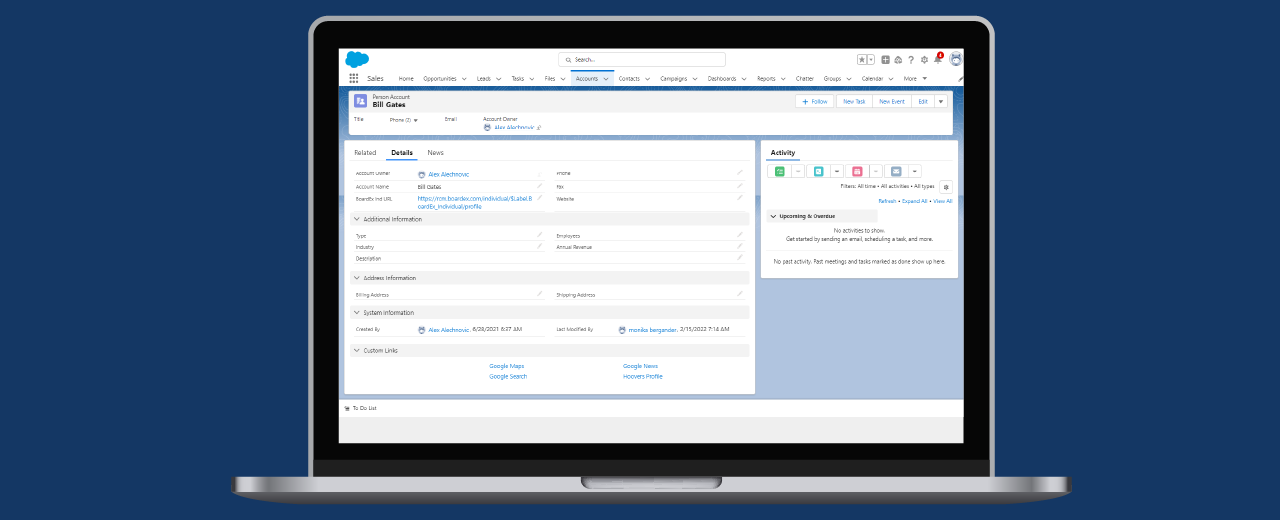Collapse the Upcoming & Overdue section
This screenshot has width=1280, height=520.
point(773,216)
